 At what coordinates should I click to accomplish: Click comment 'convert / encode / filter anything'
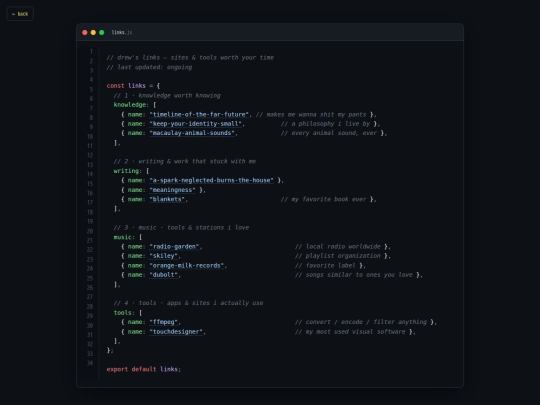[361, 322]
